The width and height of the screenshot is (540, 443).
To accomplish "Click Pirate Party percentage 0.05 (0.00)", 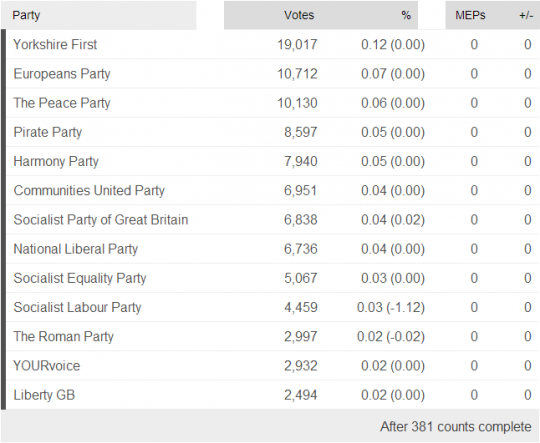I will [393, 133].
